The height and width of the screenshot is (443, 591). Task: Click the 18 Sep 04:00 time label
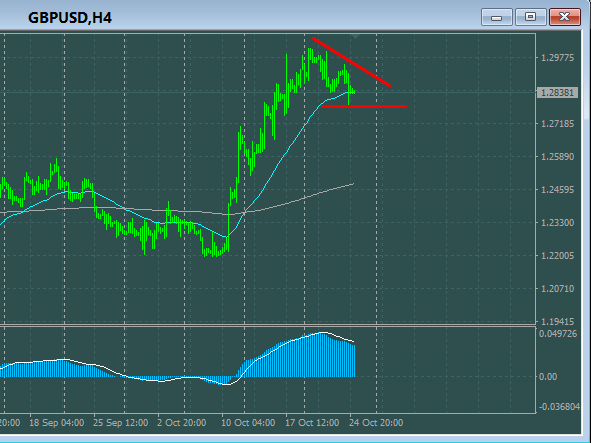(x=57, y=423)
